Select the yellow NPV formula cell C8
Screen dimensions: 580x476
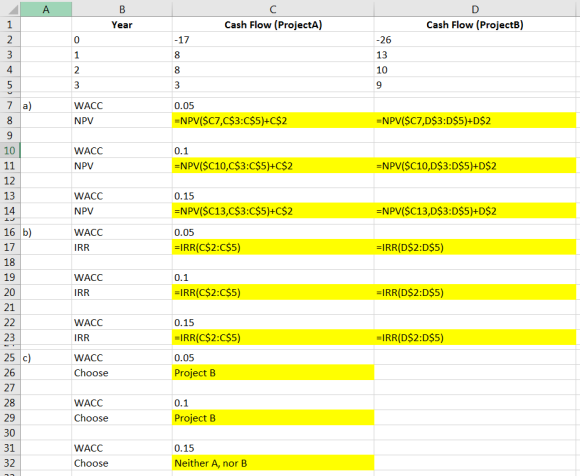coord(273,121)
